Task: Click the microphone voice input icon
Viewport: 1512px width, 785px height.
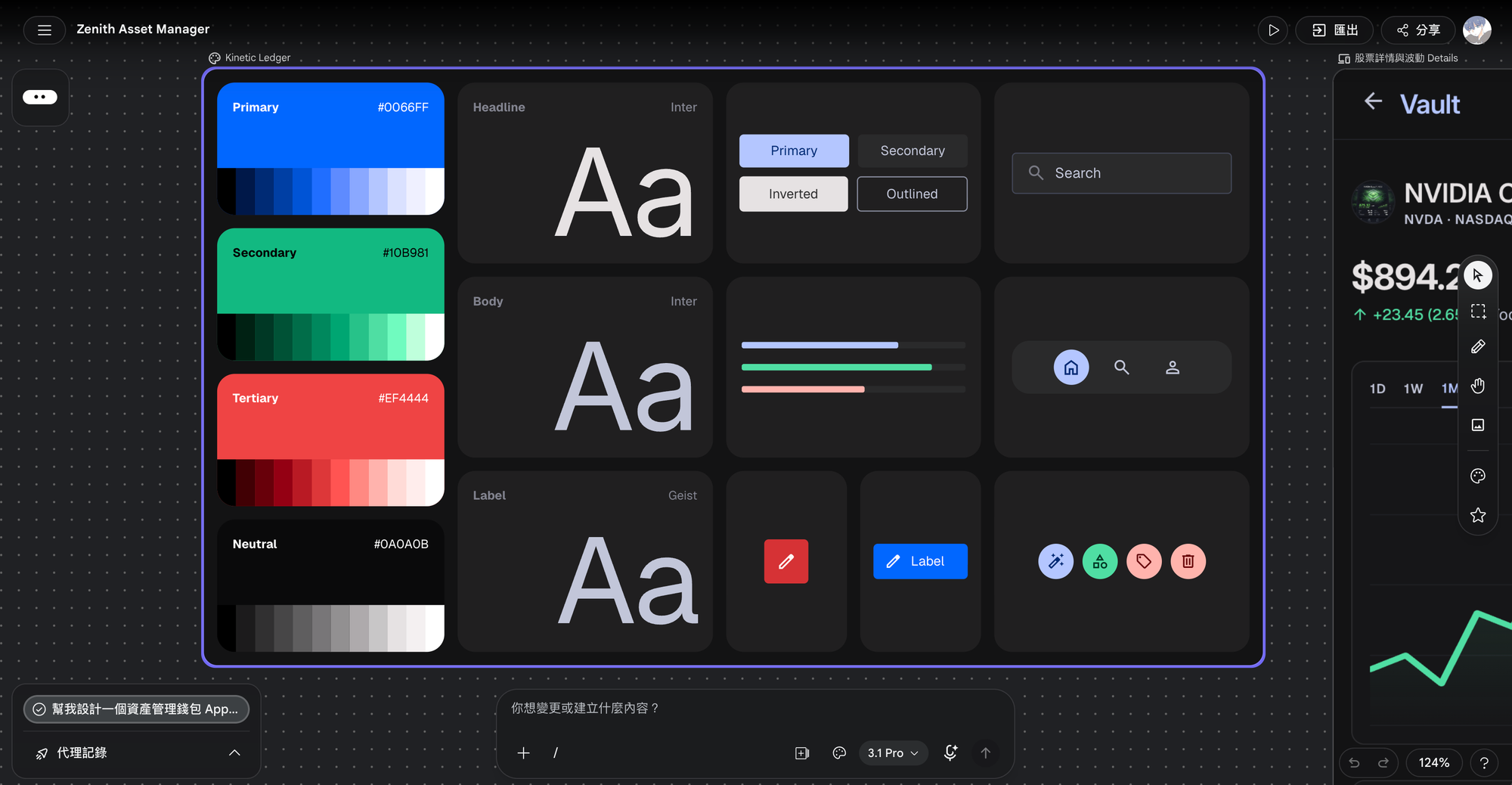Action: [950, 752]
